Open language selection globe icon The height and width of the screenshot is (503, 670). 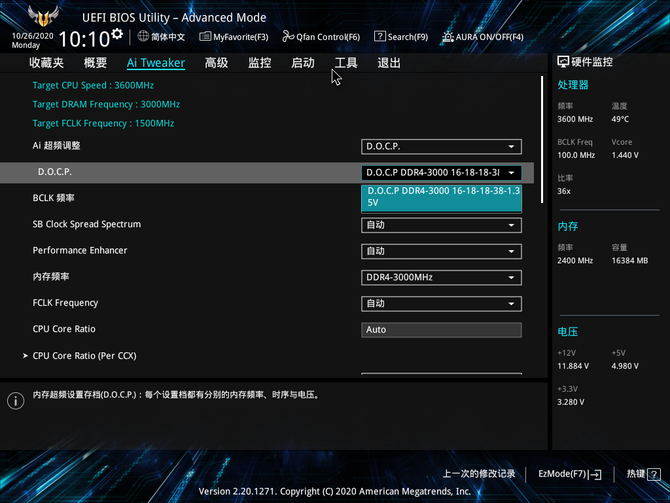[143, 36]
